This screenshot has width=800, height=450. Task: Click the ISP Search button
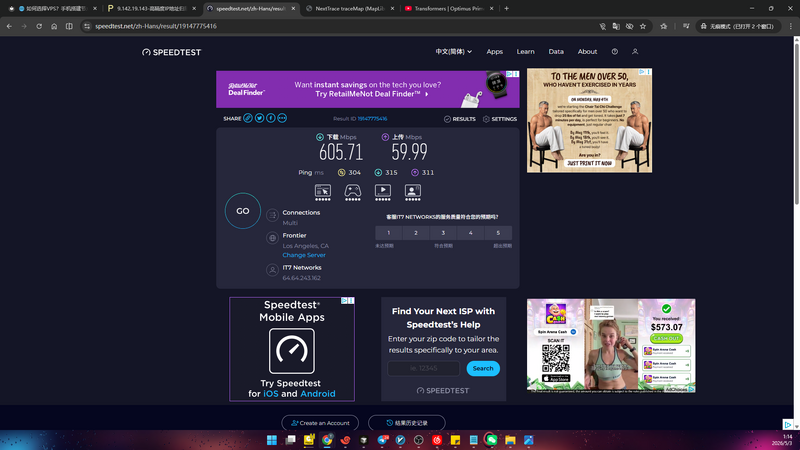click(483, 368)
